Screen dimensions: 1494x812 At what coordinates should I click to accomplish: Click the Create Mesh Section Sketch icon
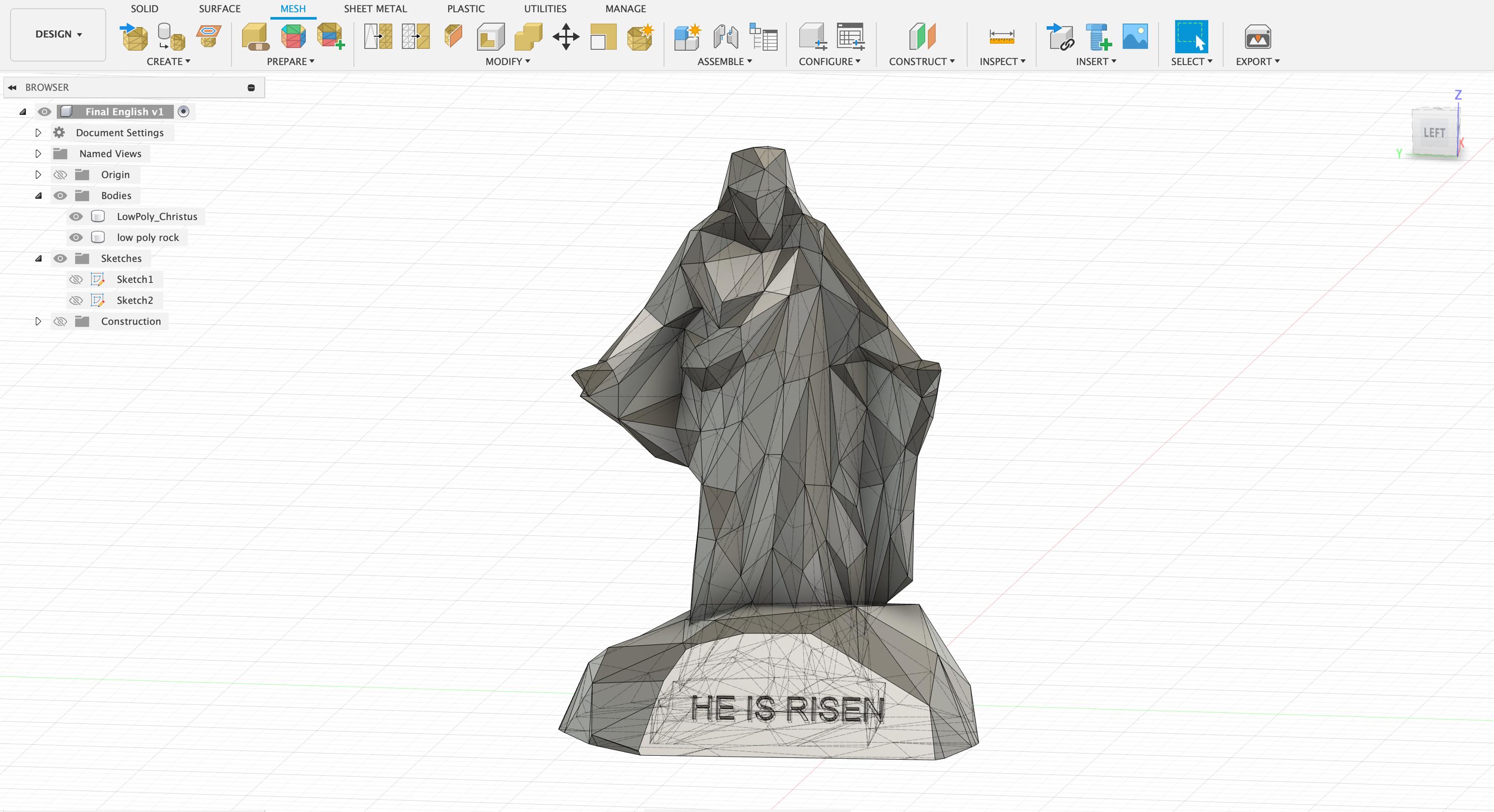pos(209,36)
